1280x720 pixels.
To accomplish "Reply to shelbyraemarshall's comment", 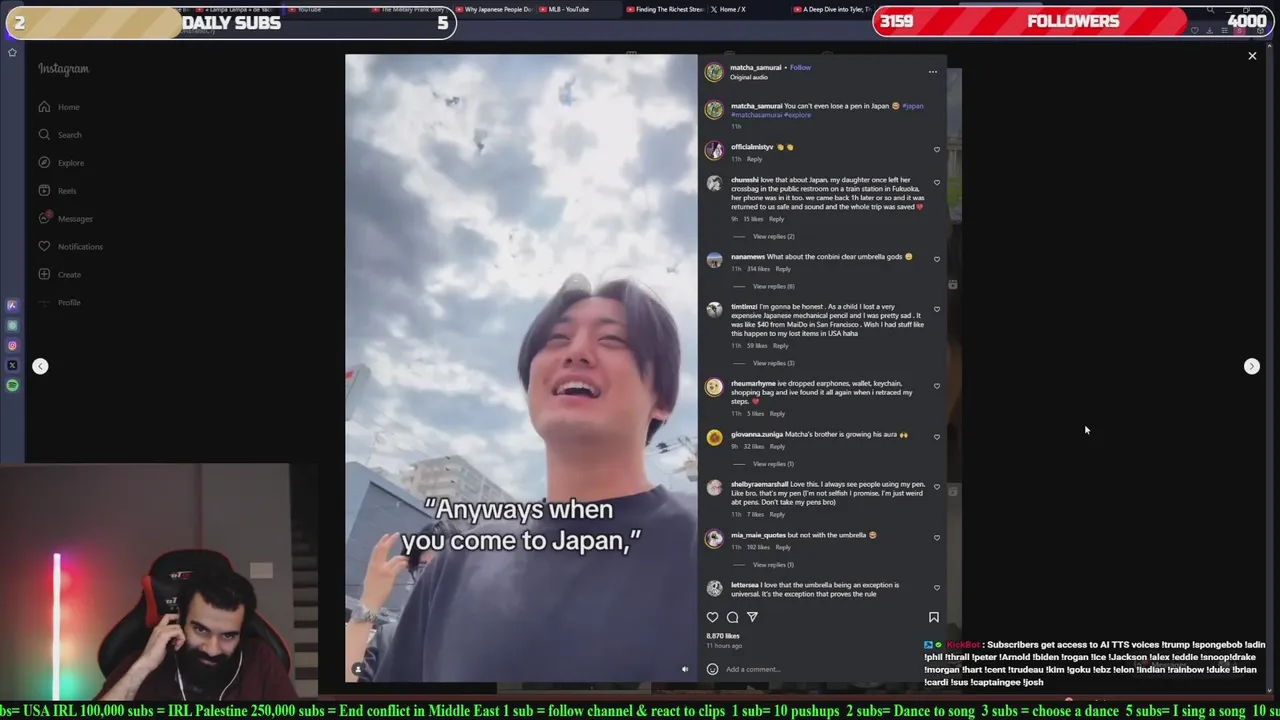I will point(777,515).
